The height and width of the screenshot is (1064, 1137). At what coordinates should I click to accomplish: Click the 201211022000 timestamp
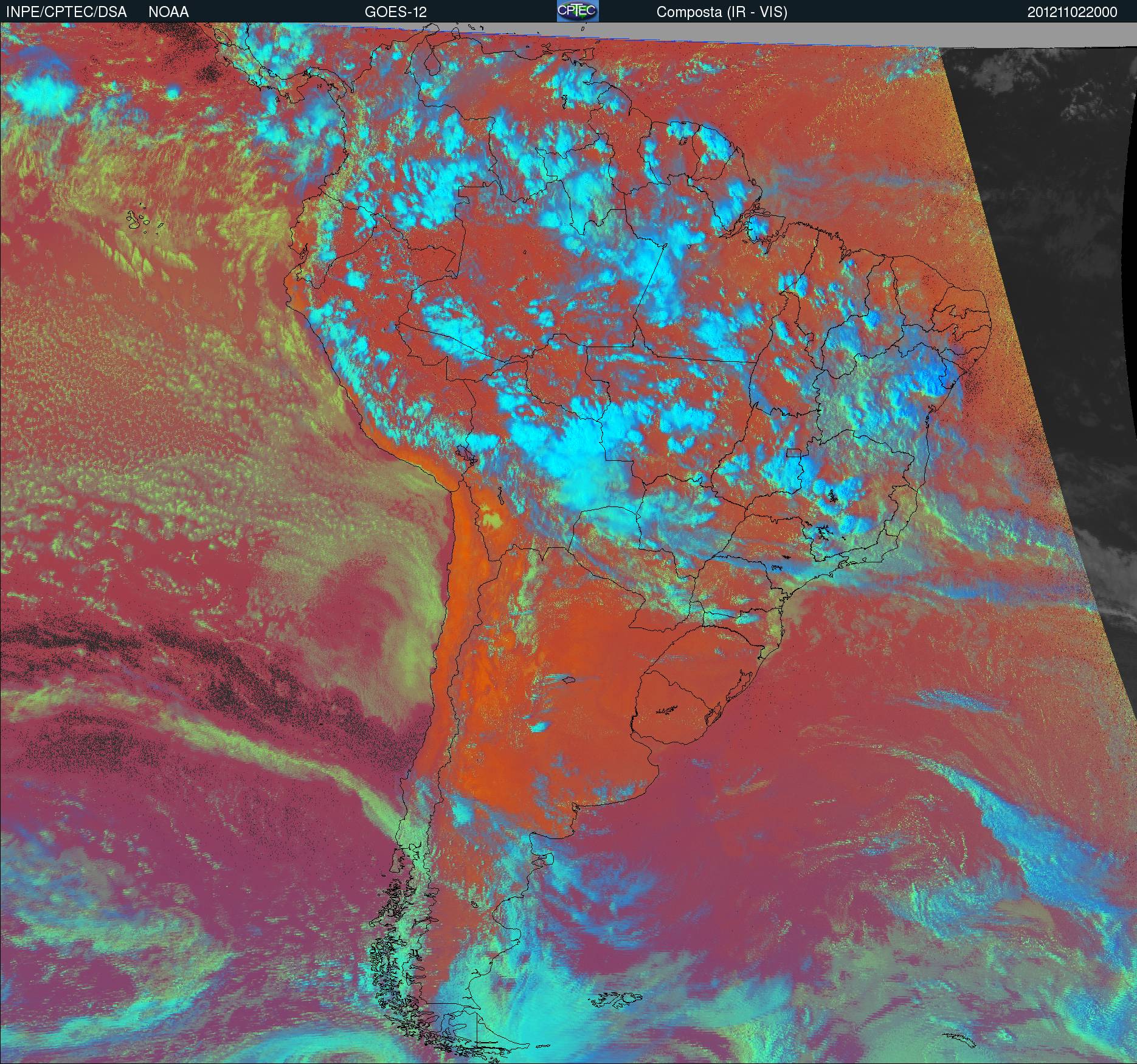[1073, 12]
